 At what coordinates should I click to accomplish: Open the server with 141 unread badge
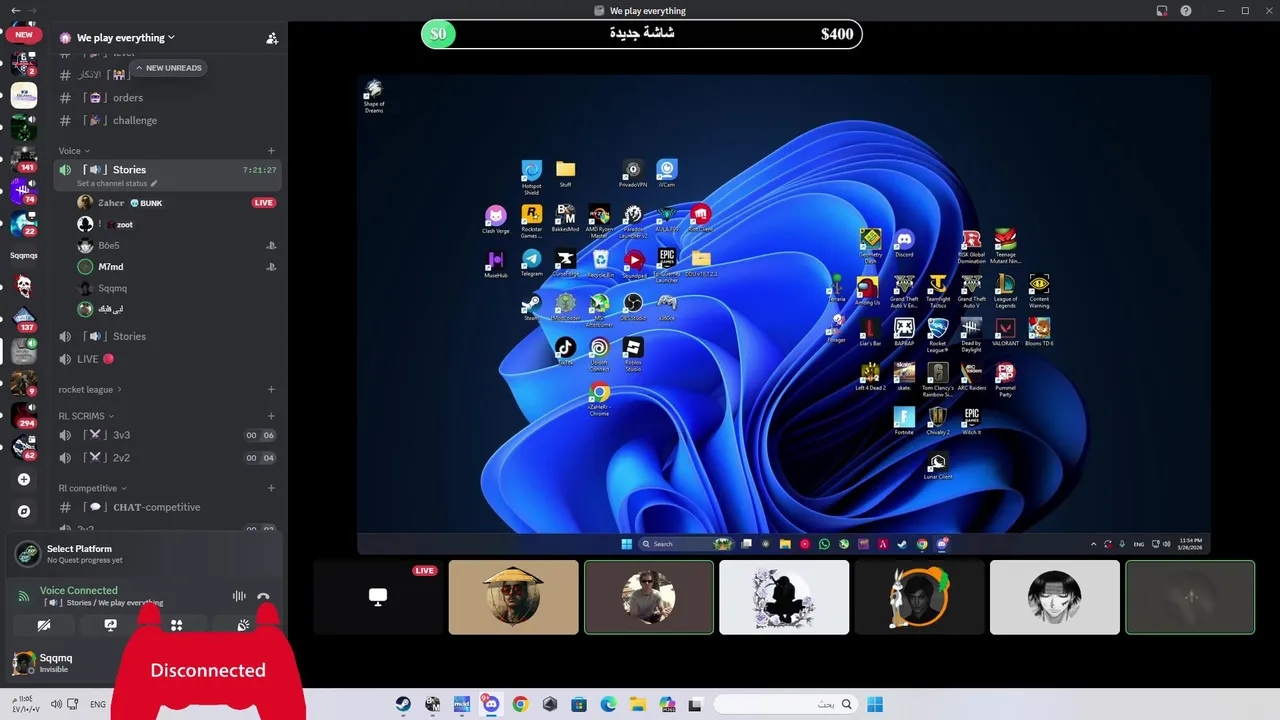click(x=24, y=160)
